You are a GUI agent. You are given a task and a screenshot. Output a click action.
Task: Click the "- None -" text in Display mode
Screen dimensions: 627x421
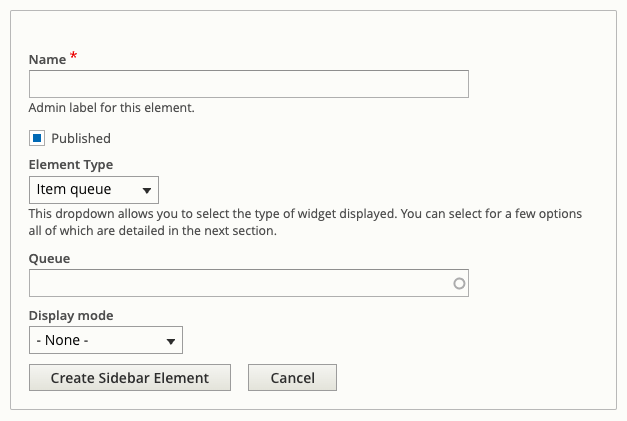pos(62,340)
